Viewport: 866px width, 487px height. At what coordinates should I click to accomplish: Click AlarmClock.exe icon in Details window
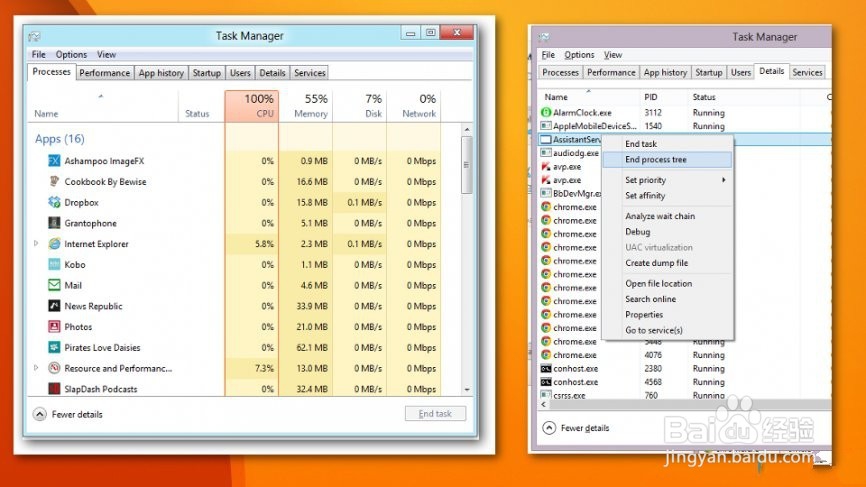pos(546,112)
